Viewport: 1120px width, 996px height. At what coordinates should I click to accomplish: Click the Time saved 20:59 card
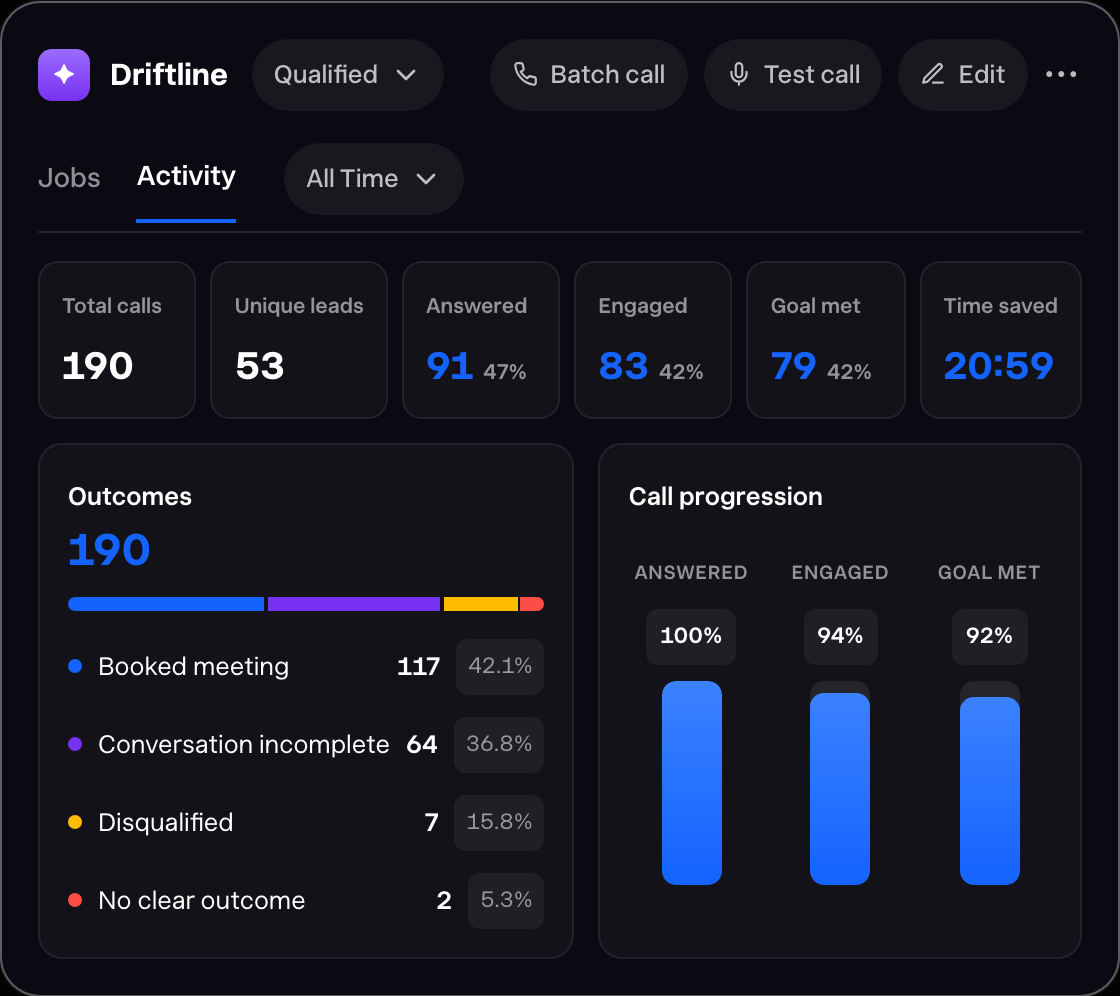[x=1001, y=340]
